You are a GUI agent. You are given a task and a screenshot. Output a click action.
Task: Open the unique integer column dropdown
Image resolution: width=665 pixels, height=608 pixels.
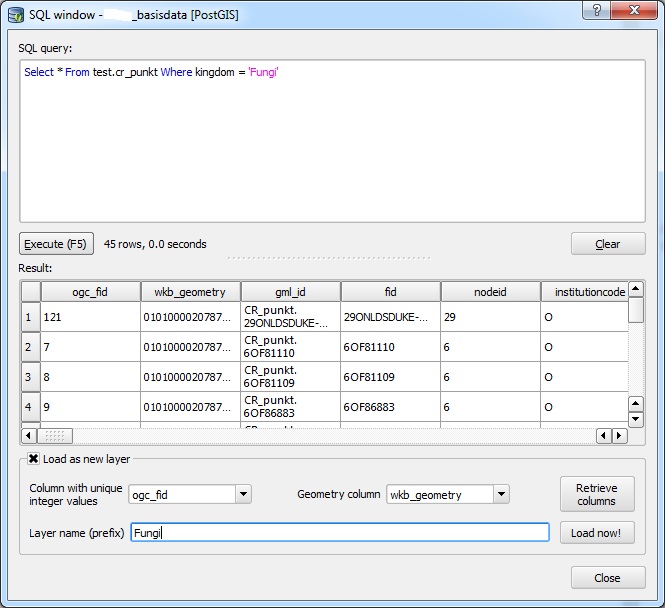click(243, 494)
